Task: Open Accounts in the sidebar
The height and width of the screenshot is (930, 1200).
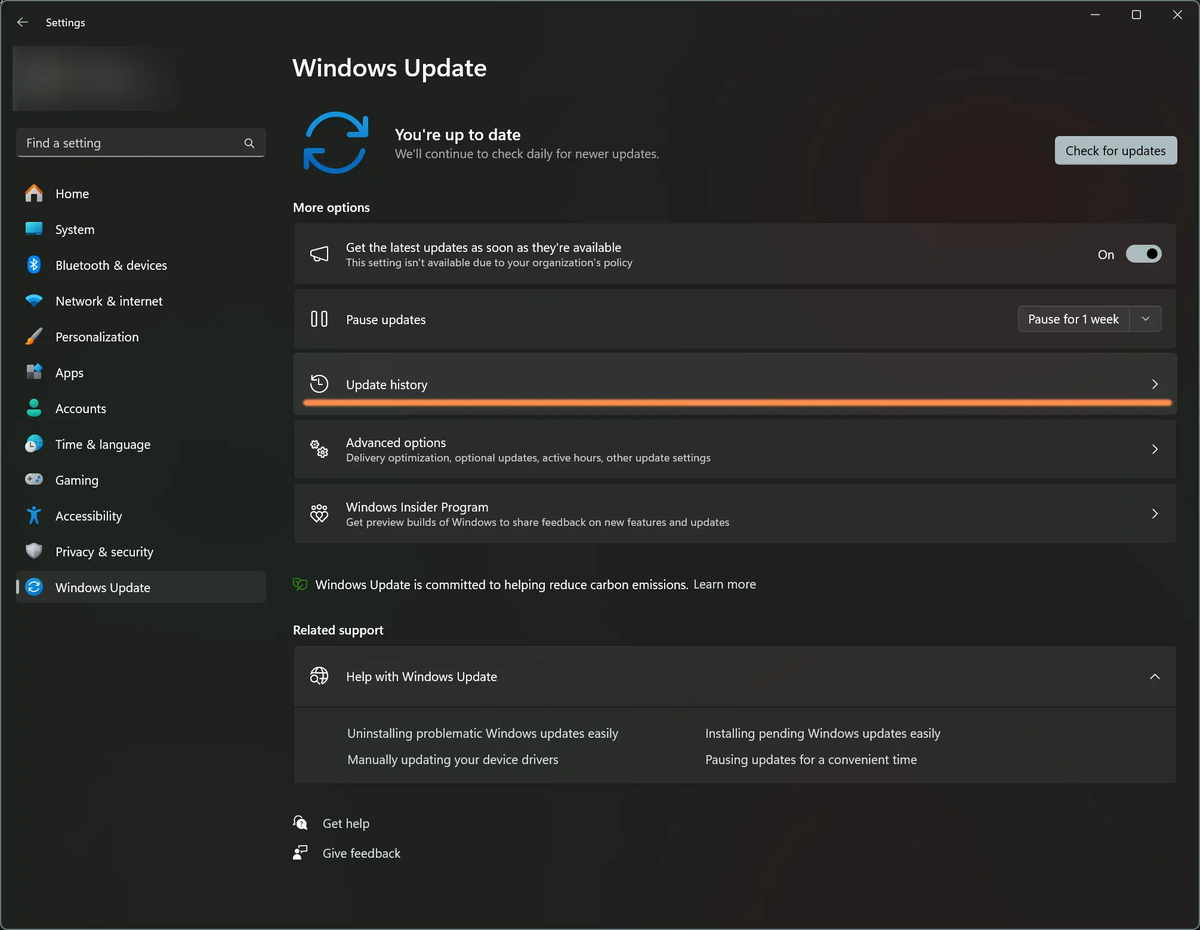Action: [141, 408]
